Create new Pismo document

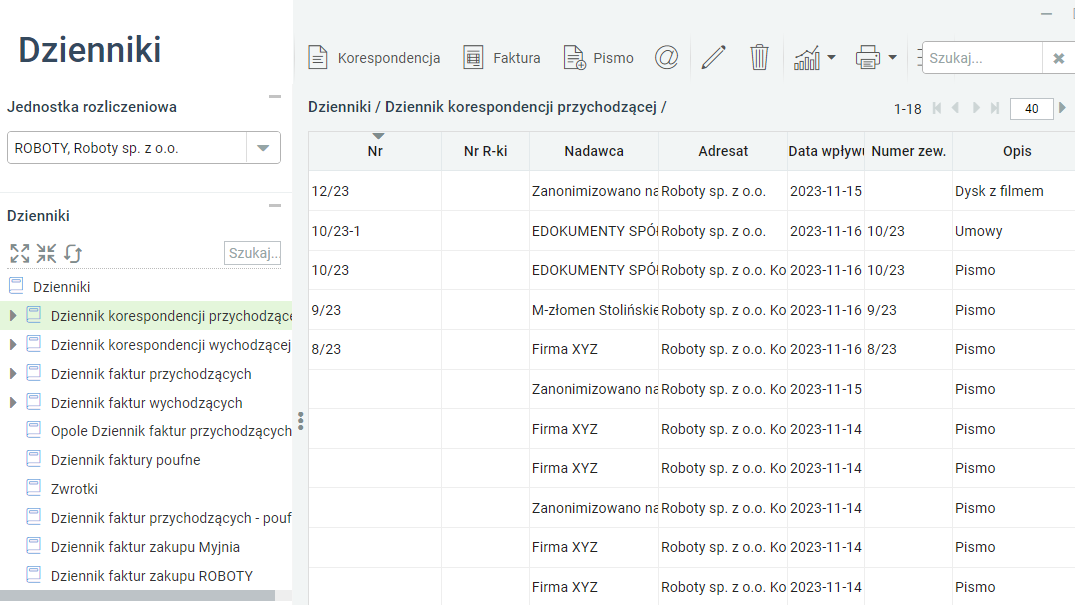599,58
